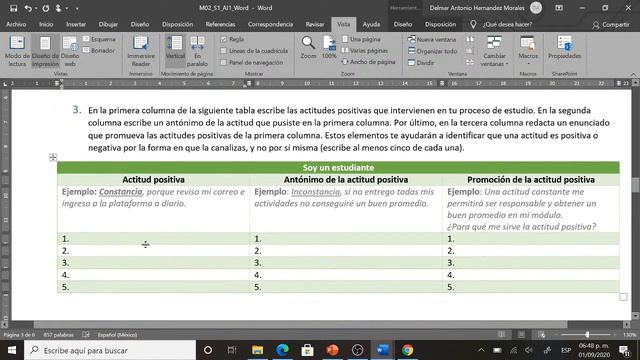The width and height of the screenshot is (640, 360).
Task: Click Dividir window
Action: pos(421,62)
